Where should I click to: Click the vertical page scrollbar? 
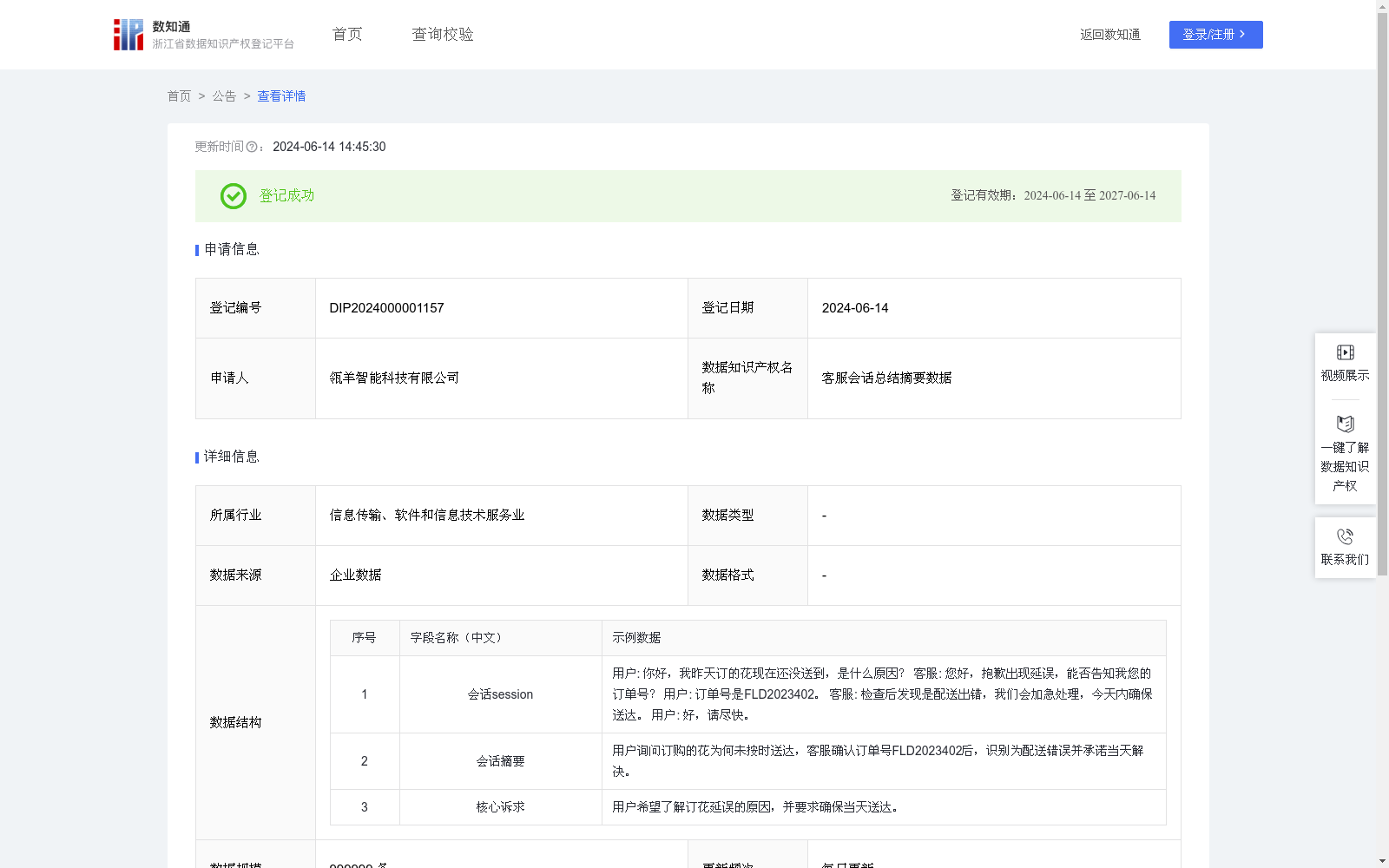point(1382,295)
